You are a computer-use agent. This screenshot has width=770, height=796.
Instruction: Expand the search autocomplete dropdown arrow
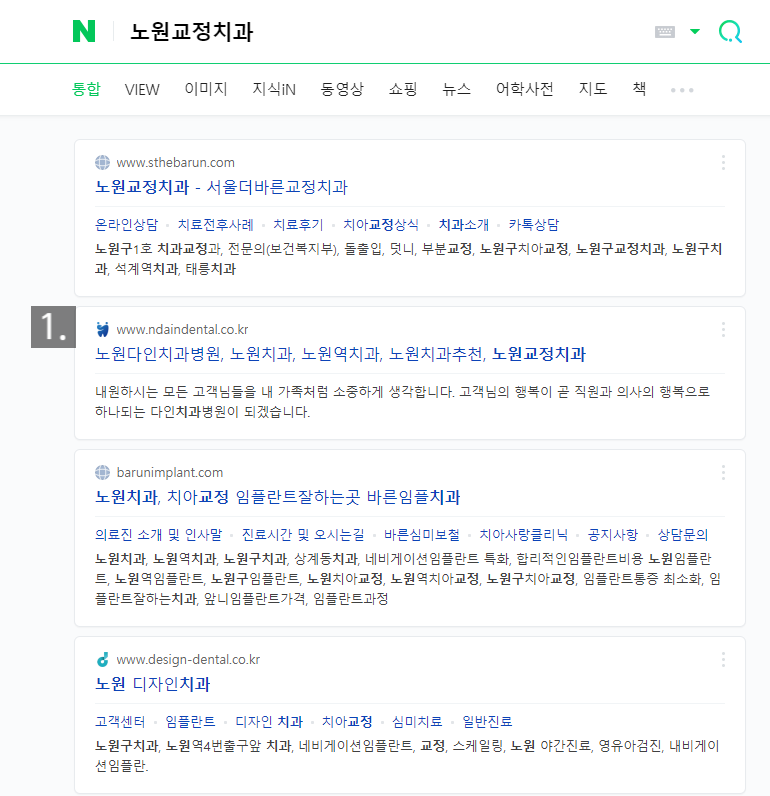pos(695,31)
